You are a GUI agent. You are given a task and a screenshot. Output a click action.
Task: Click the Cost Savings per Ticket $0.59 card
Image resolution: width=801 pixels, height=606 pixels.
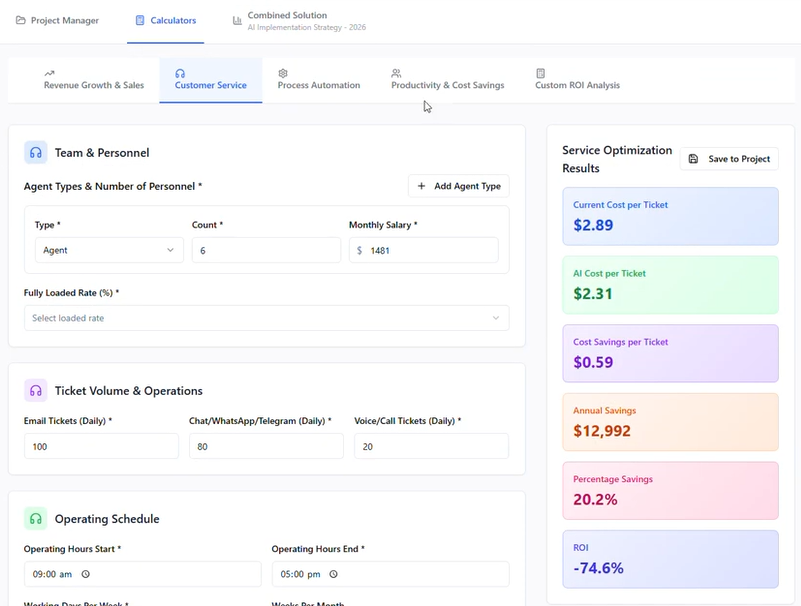[x=671, y=354]
